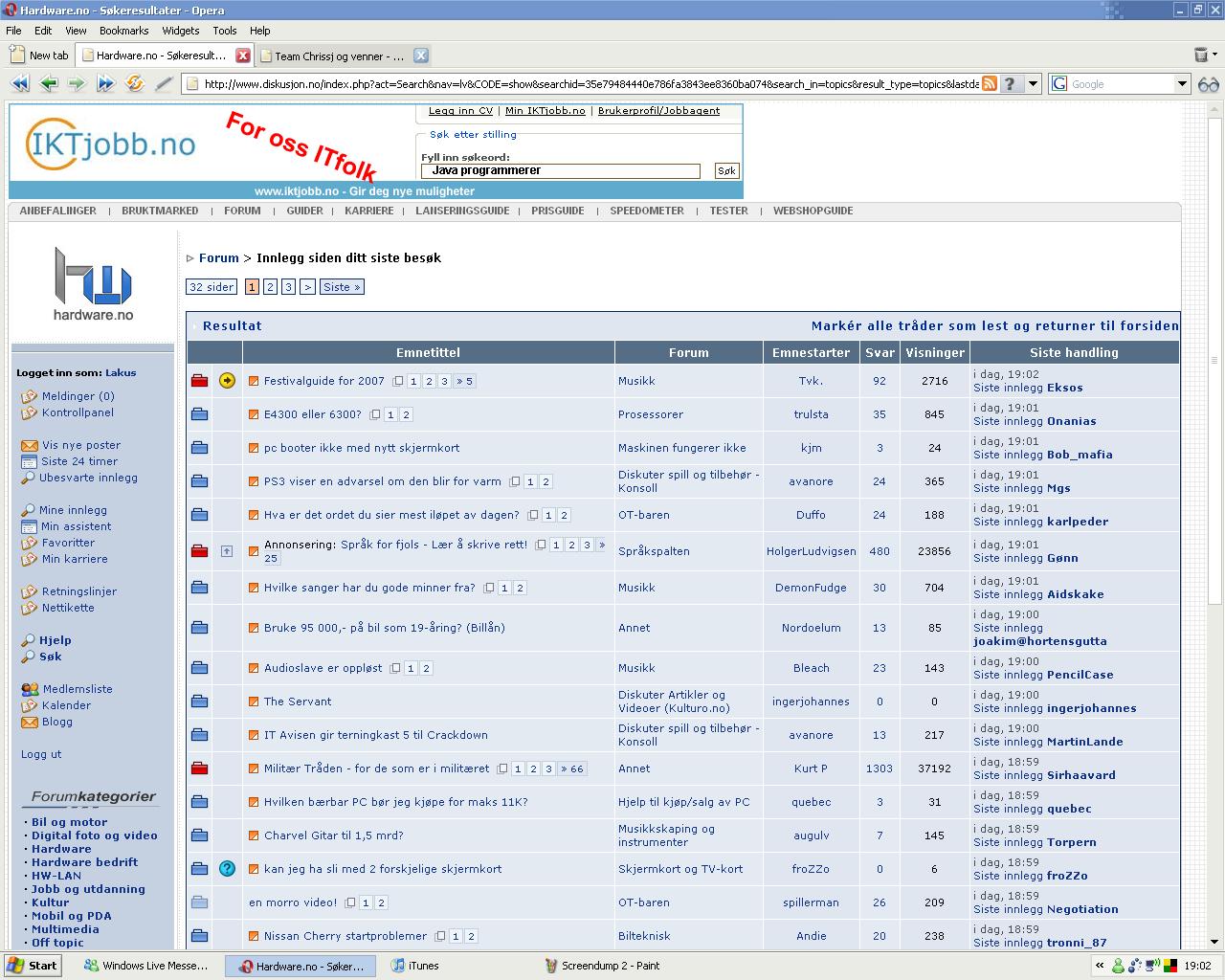Click new-post icon before E4300 eller 6300?
The image size is (1225, 980).
click(x=254, y=414)
